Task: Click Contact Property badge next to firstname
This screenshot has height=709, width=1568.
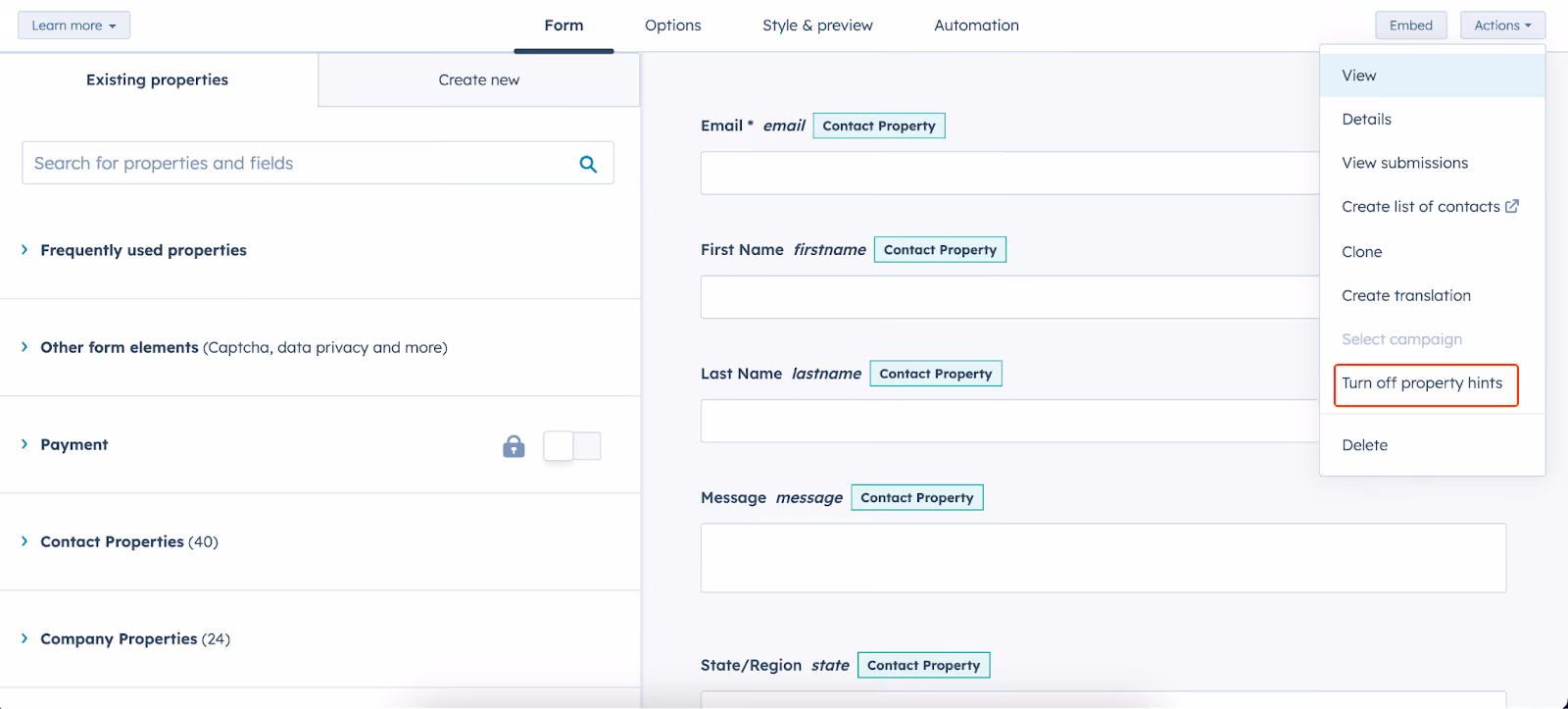Action: [940, 250]
